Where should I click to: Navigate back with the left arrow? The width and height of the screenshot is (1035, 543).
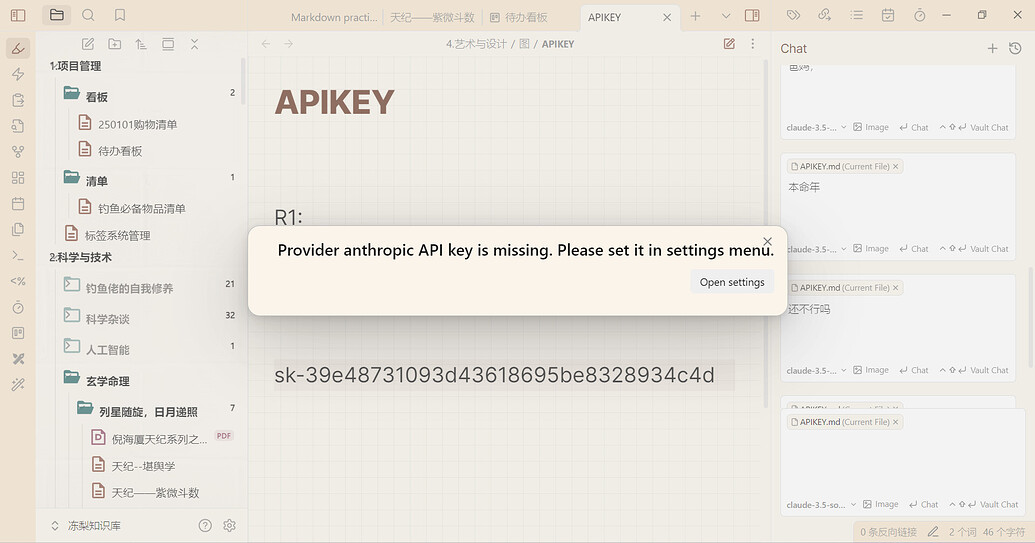(x=265, y=44)
